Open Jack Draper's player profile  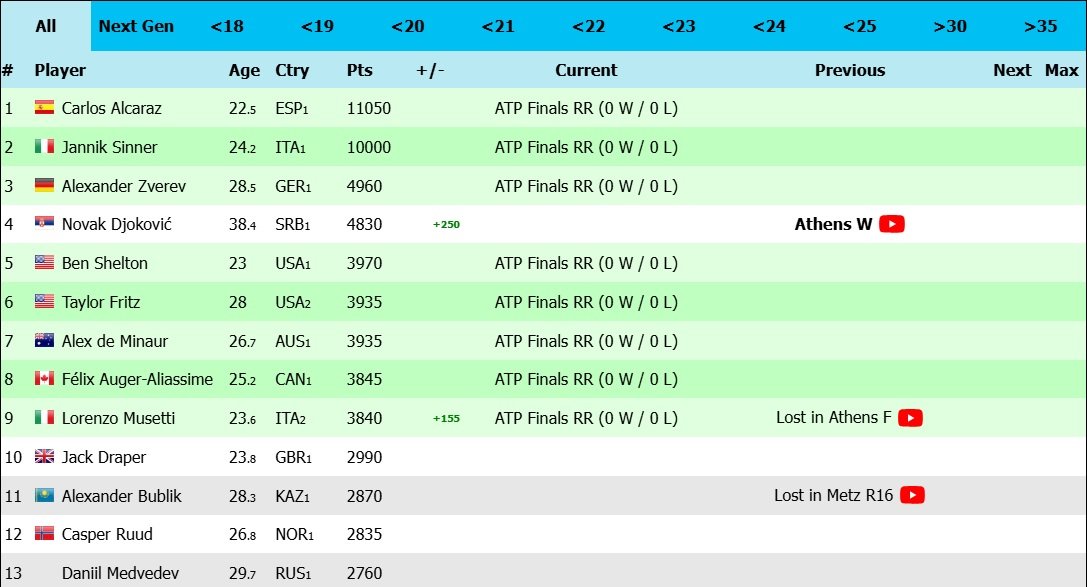[x=104, y=457]
